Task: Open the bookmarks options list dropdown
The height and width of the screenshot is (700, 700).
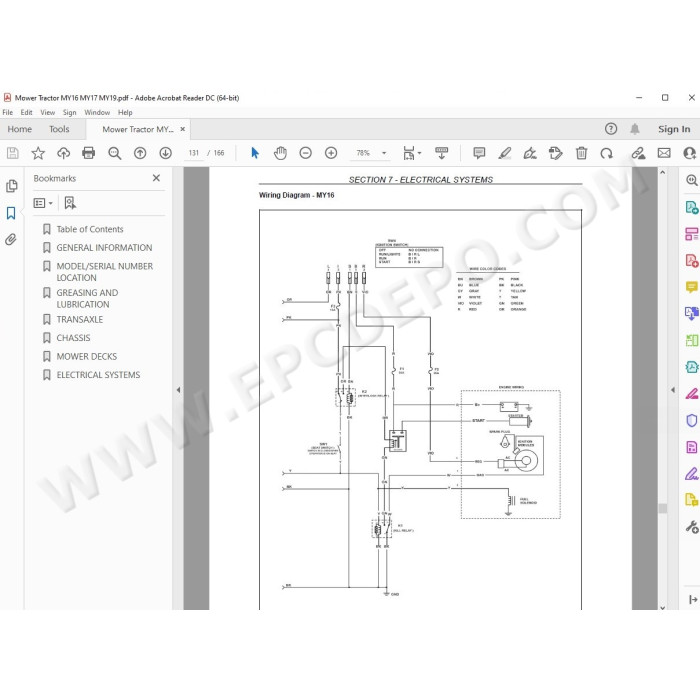Action: [43, 203]
